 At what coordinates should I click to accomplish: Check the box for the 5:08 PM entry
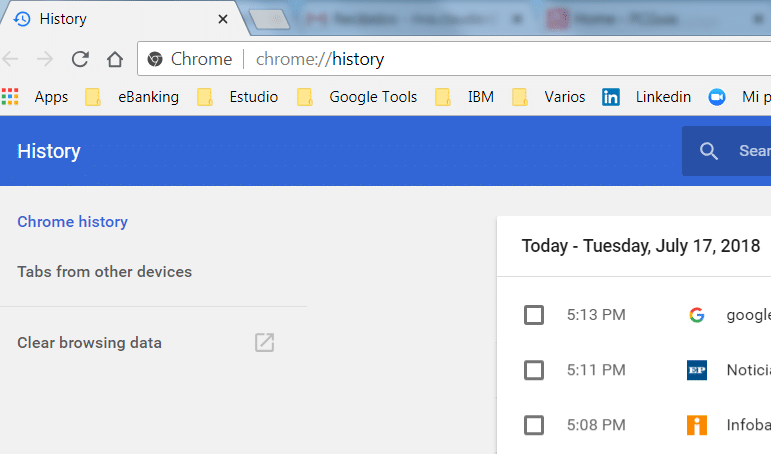pyautogui.click(x=534, y=425)
